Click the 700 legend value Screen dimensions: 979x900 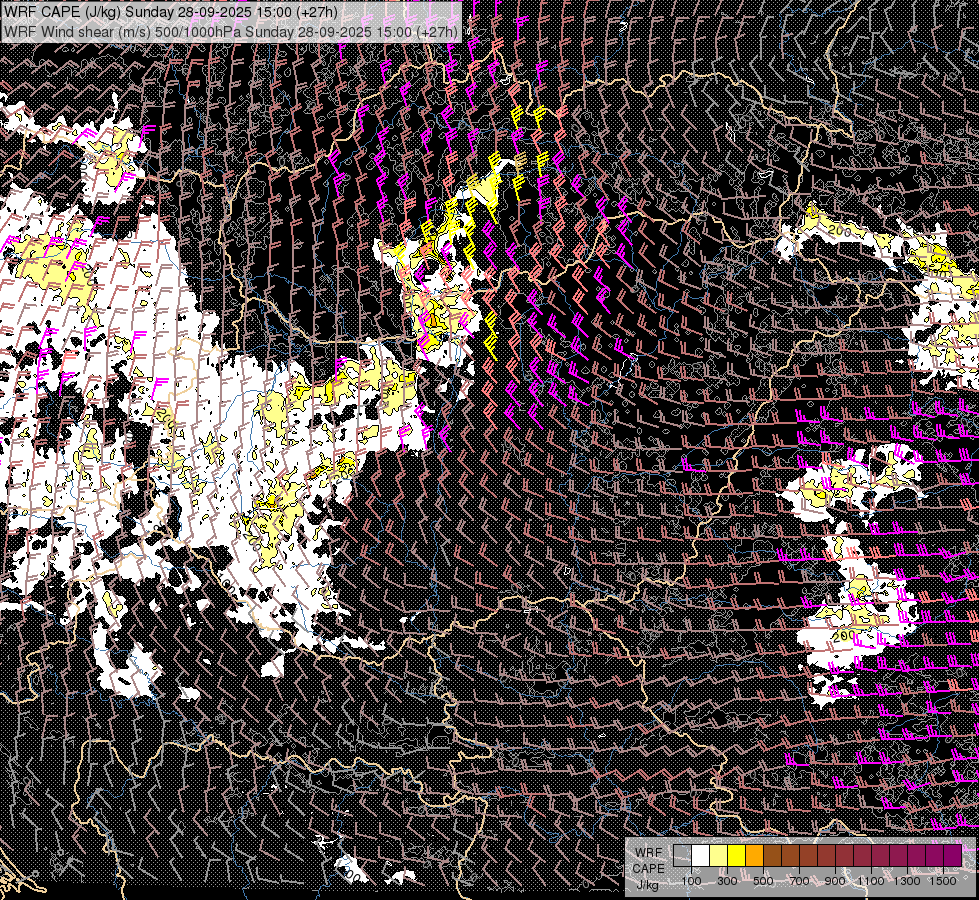pyautogui.click(x=799, y=881)
